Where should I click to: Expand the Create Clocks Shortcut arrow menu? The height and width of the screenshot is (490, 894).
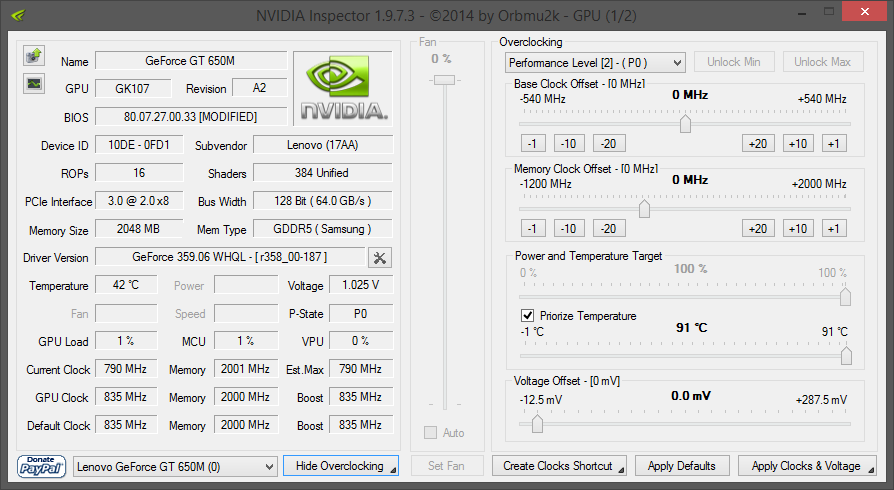(621, 470)
